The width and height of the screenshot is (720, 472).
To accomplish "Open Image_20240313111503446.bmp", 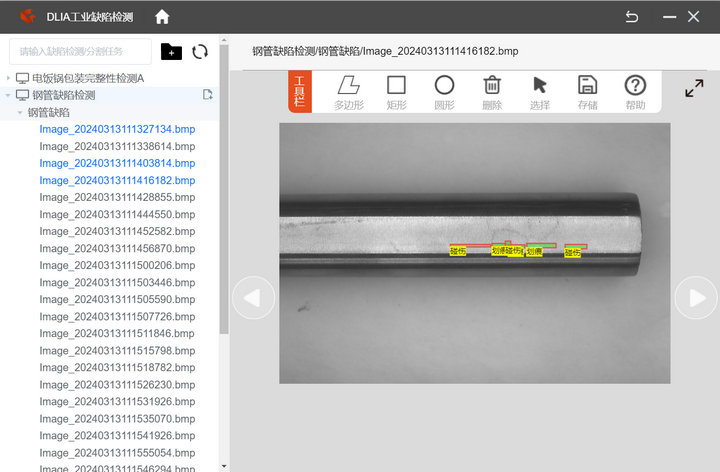I will (x=117, y=282).
